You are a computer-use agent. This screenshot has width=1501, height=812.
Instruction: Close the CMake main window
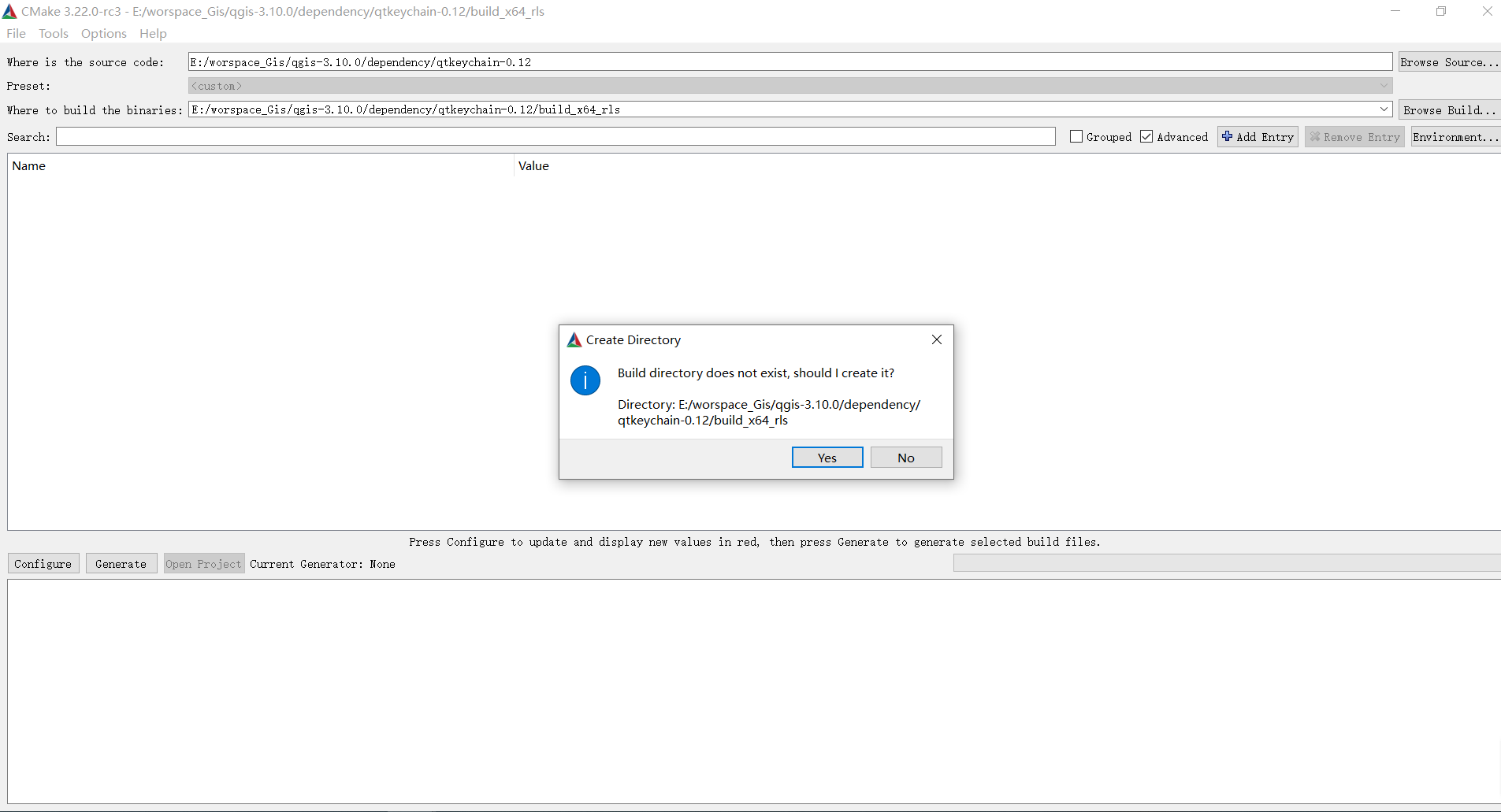[1487, 11]
